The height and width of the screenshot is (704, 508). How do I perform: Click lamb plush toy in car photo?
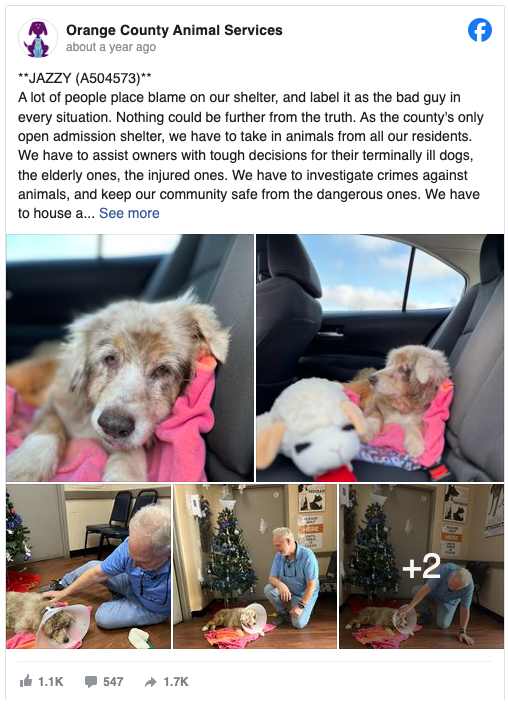pyautogui.click(x=311, y=429)
